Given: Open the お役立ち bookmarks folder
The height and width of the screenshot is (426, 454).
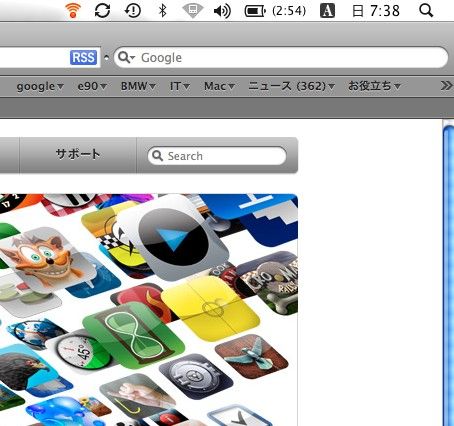Looking at the screenshot, I should click(374, 86).
